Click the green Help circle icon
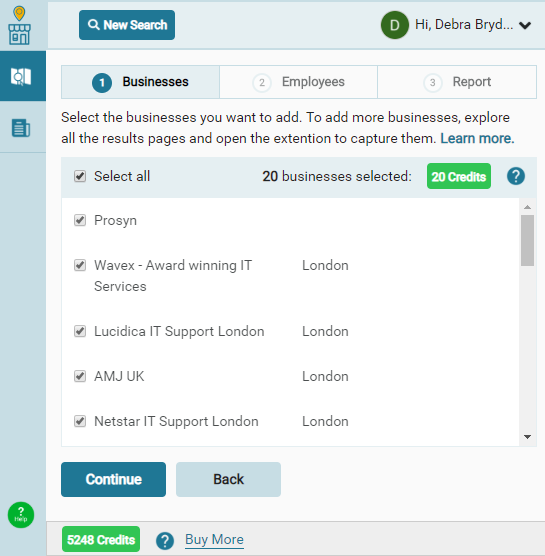Image resolution: width=545 pixels, height=556 pixels. click(x=21, y=515)
